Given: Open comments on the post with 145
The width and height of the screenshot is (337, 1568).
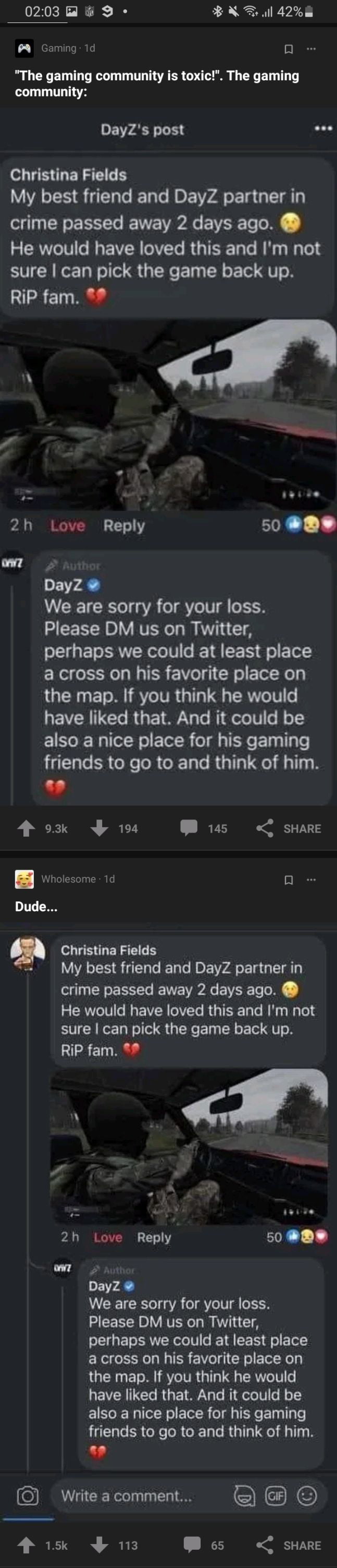Looking at the screenshot, I should pyautogui.click(x=189, y=828).
